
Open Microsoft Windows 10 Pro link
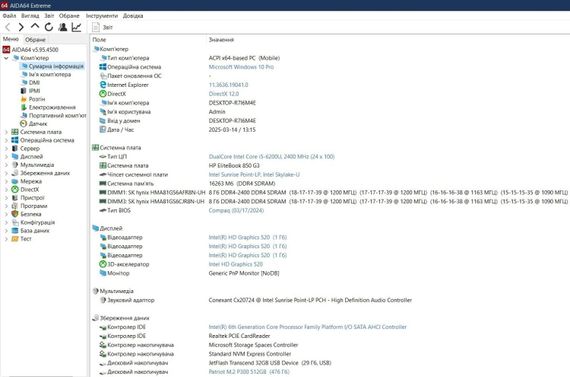pos(241,67)
